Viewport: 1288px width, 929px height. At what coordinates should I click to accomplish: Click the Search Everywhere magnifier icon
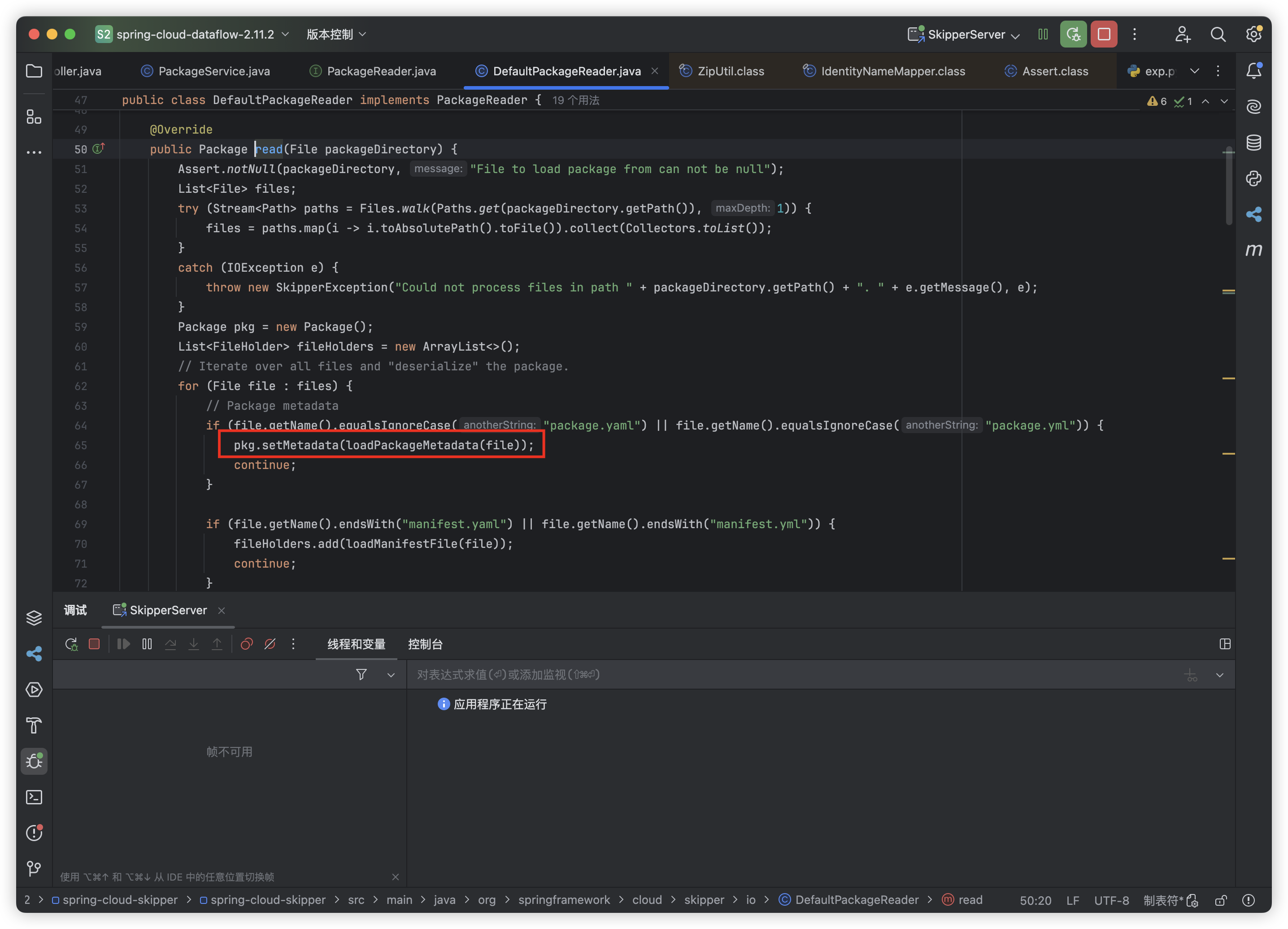point(1218,35)
